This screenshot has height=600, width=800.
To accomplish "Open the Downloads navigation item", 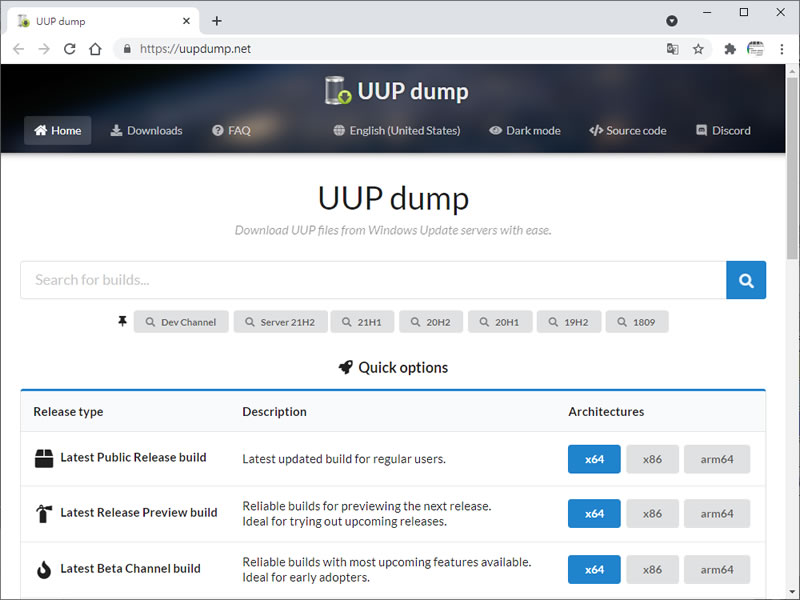I will tap(146, 131).
